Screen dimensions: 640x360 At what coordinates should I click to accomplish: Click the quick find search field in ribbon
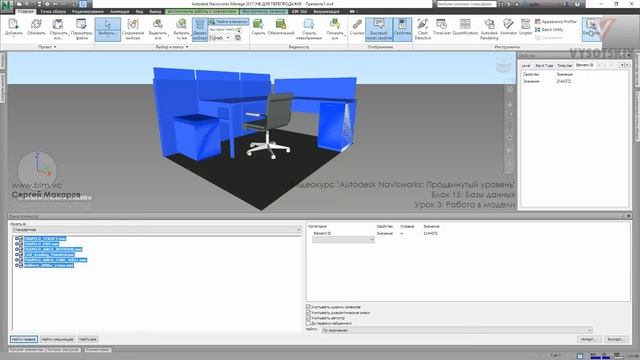point(225,30)
